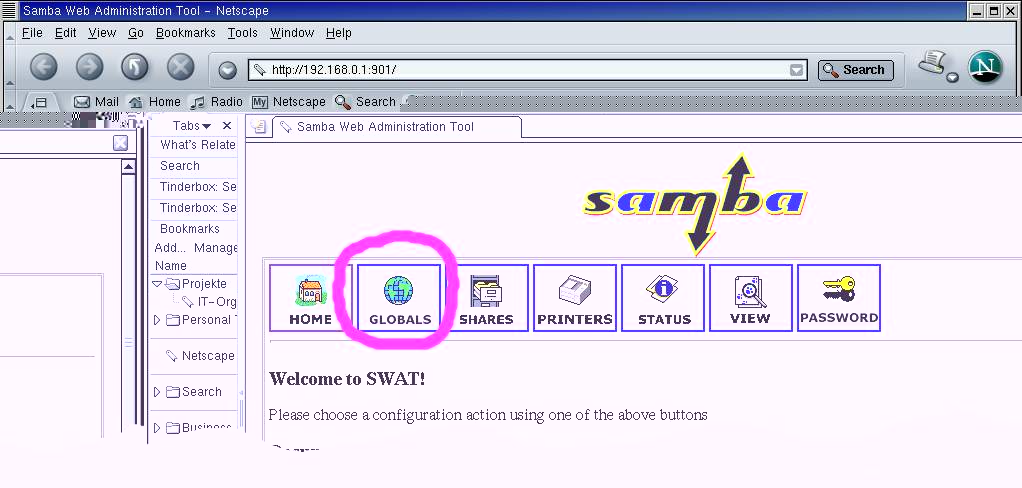Collapse the Projekte bookmark folder

click(x=157, y=284)
